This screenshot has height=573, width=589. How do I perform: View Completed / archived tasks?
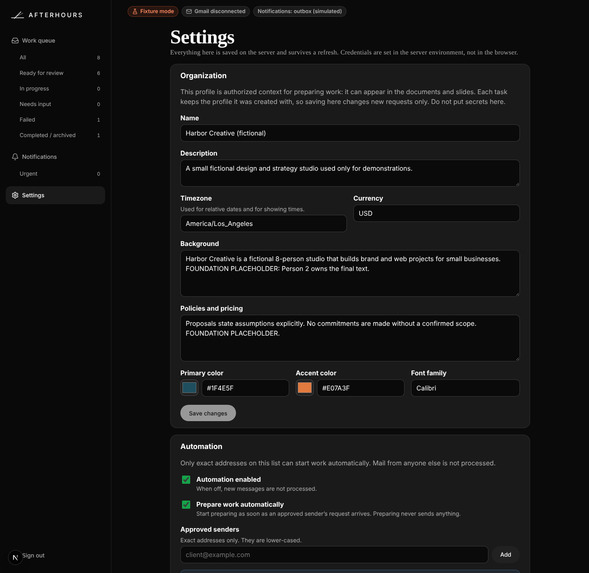coord(56,135)
